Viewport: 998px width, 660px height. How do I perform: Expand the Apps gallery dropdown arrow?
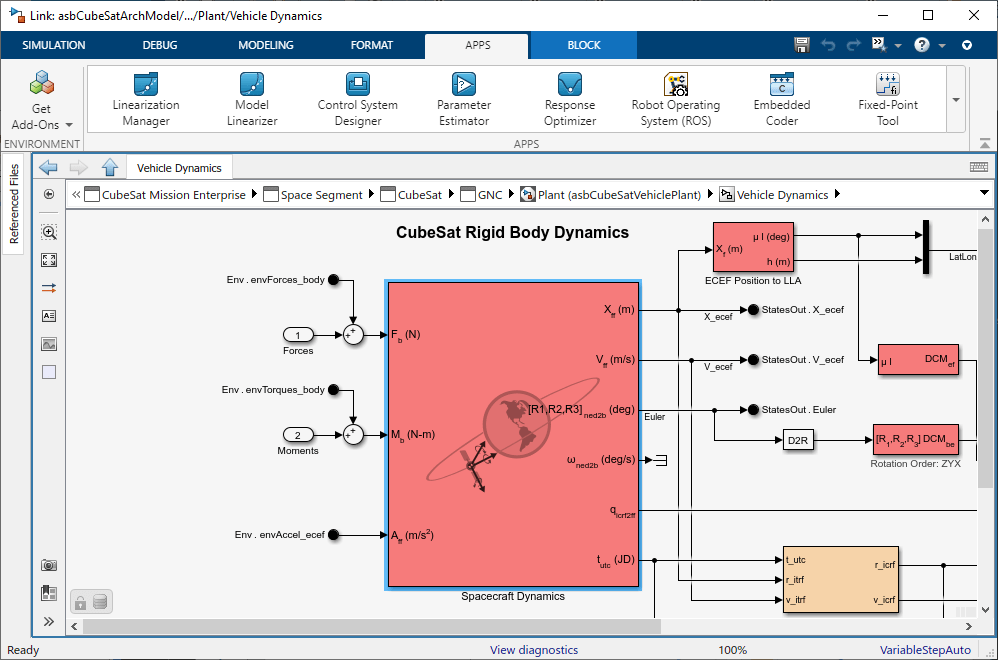pyautogui.click(x=956, y=100)
